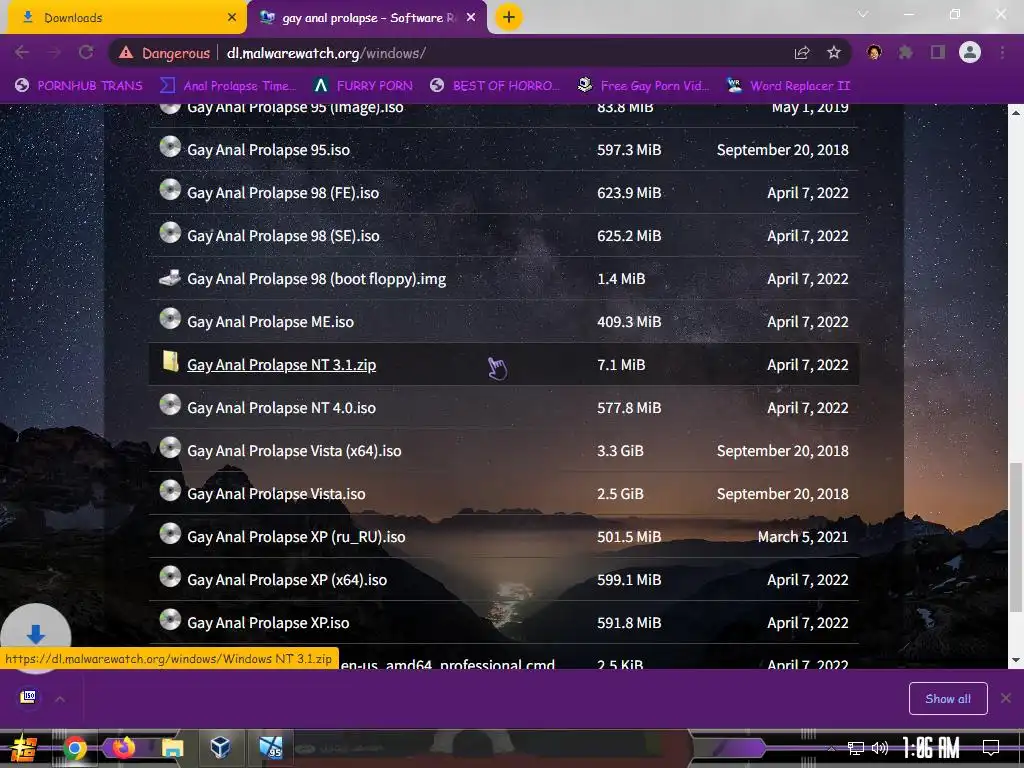The image size is (1024, 768).
Task: Close the downloads bar
Action: point(1006,699)
